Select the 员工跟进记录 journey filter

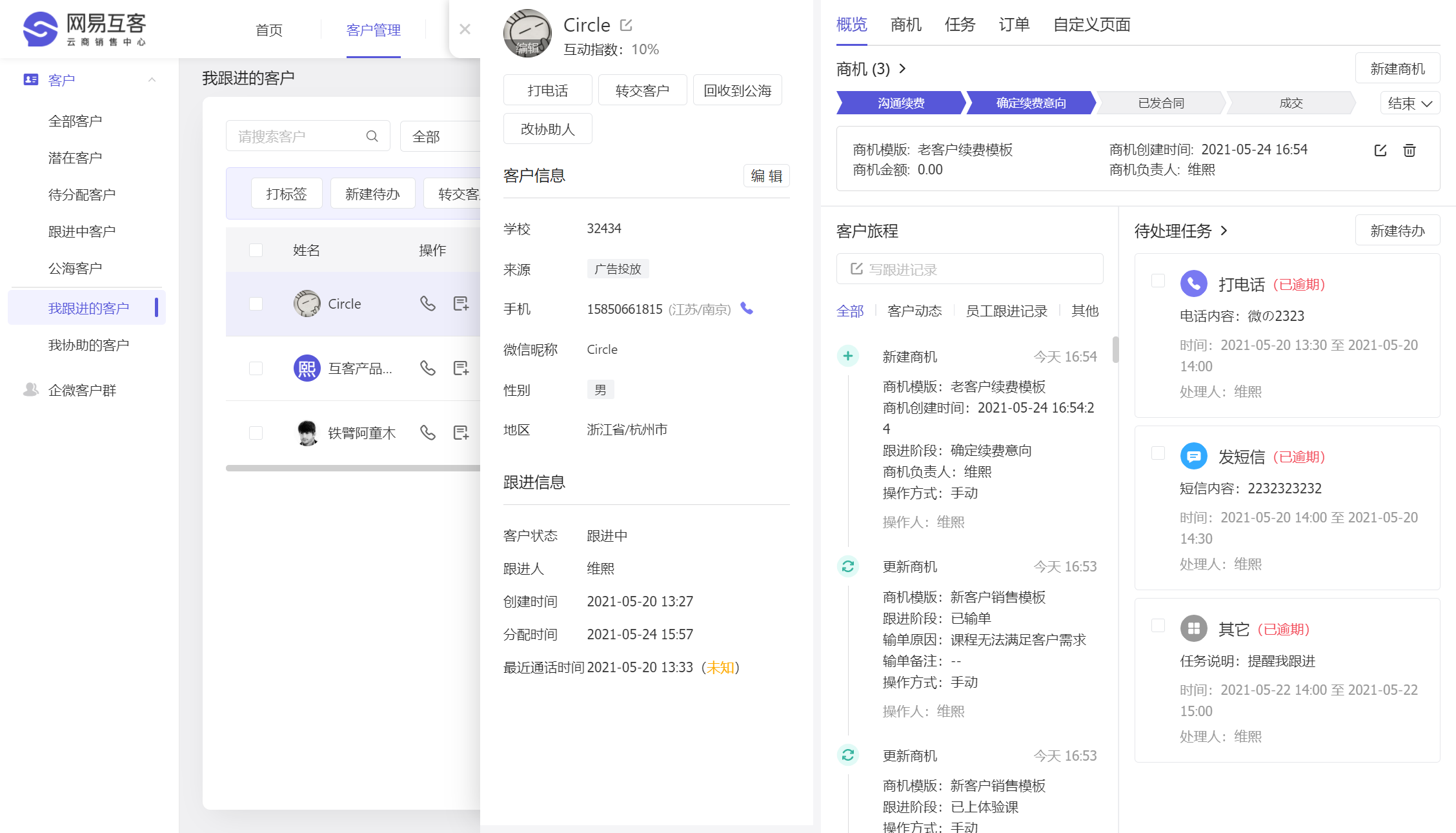1006,311
